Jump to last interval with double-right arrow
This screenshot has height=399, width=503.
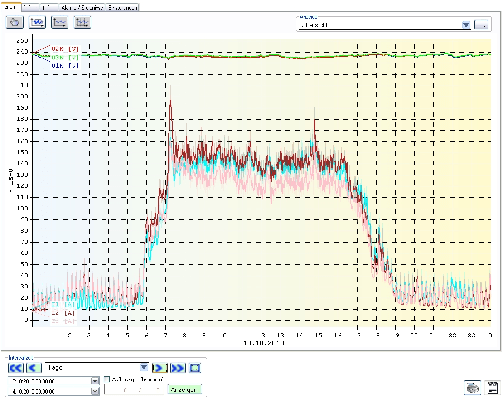point(178,368)
